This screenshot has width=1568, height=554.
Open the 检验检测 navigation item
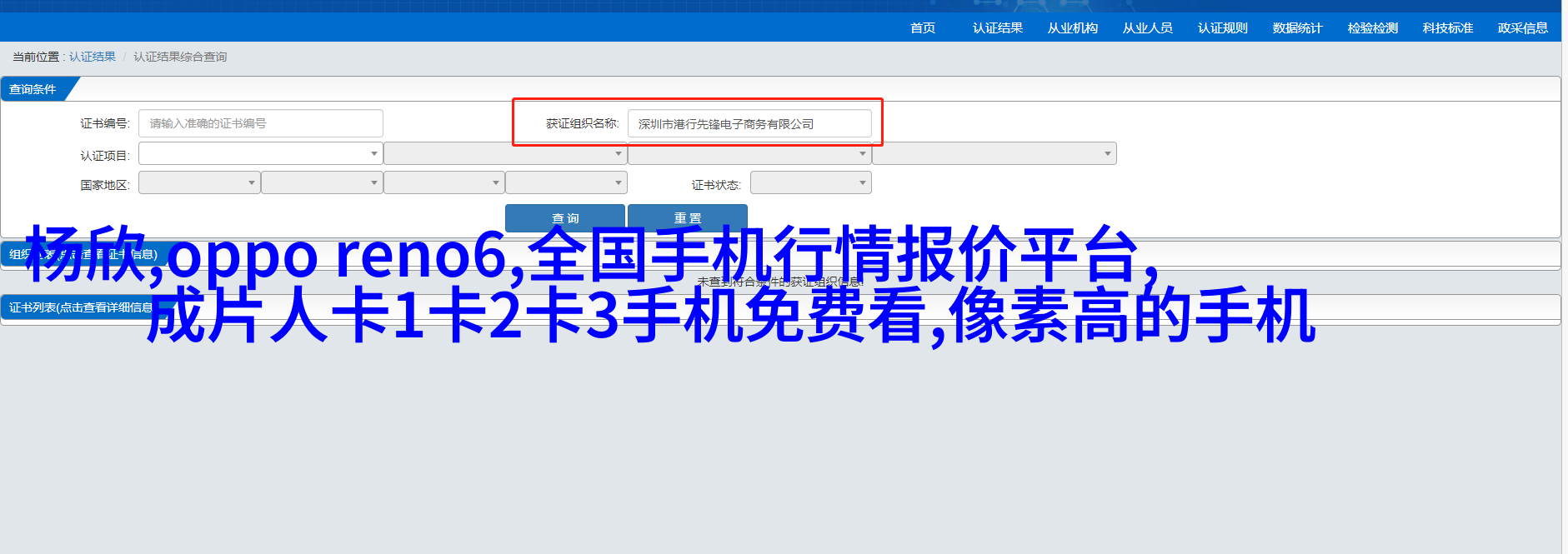click(x=1373, y=27)
